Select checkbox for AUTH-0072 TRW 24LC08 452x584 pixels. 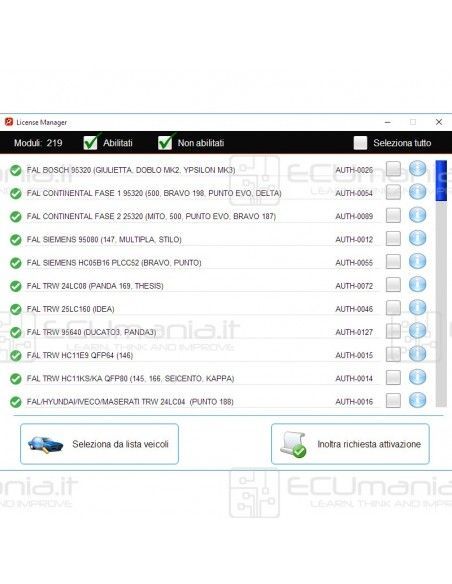pos(393,285)
